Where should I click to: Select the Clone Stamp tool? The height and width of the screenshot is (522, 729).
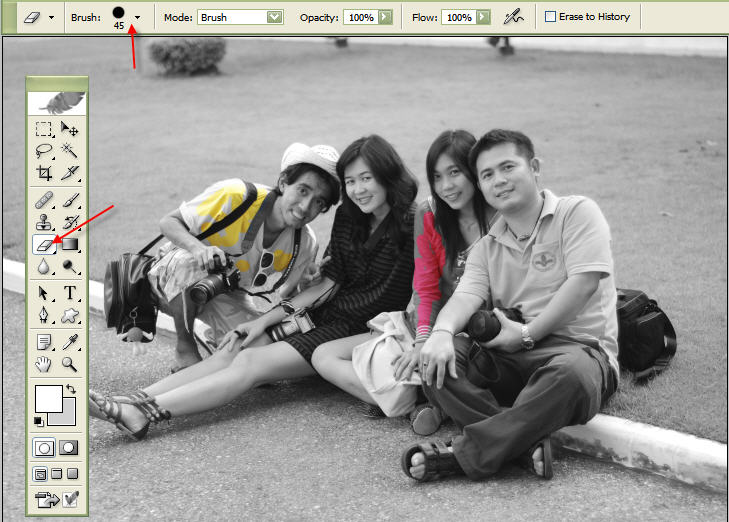pyautogui.click(x=44, y=222)
